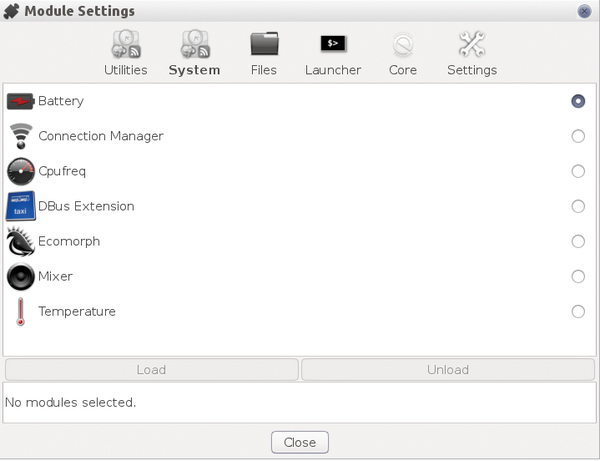Switch to the Utilities category tab
Screen dimensions: 600x461
point(126,54)
